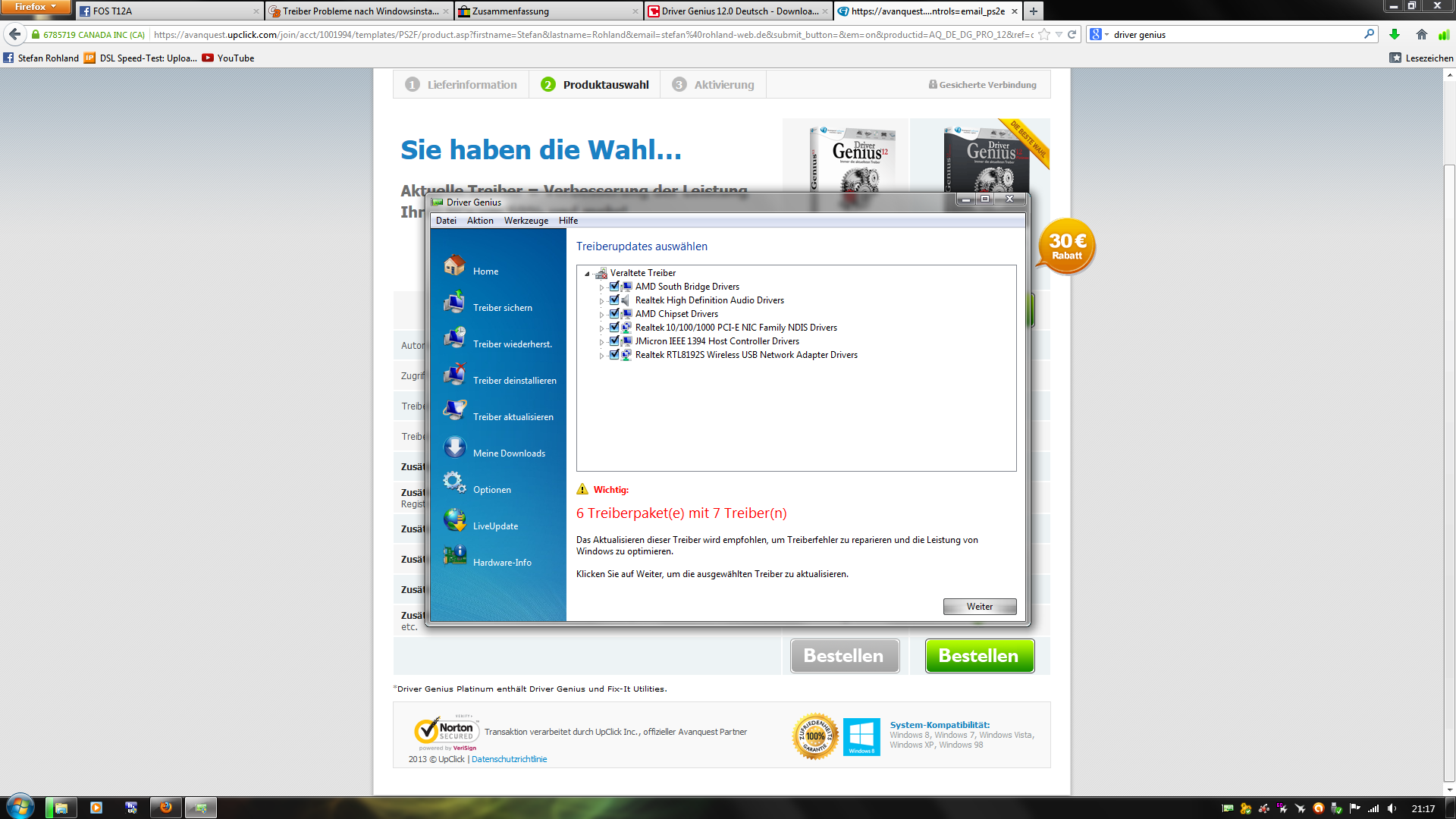The image size is (1456, 819).
Task: Click the Treiber deinstallieren icon
Action: coord(454,375)
